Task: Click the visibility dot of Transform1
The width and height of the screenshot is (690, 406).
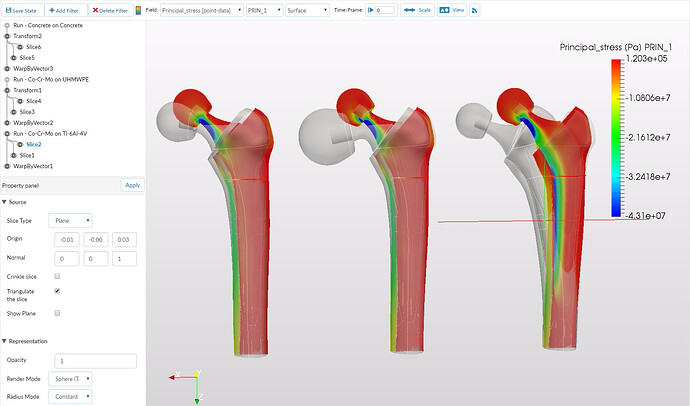Action: pyautogui.click(x=7, y=90)
